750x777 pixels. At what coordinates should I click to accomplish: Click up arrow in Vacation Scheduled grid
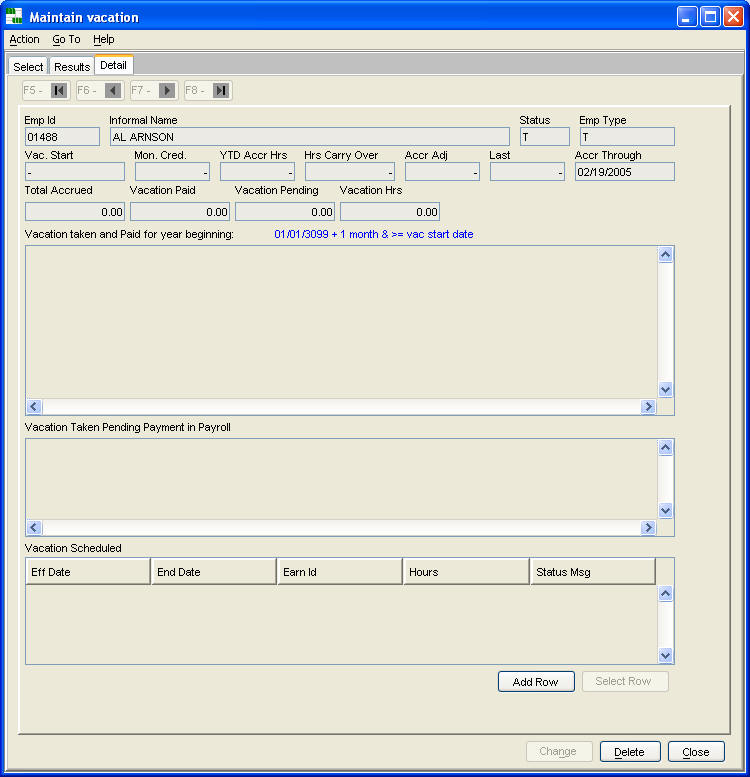point(665,594)
